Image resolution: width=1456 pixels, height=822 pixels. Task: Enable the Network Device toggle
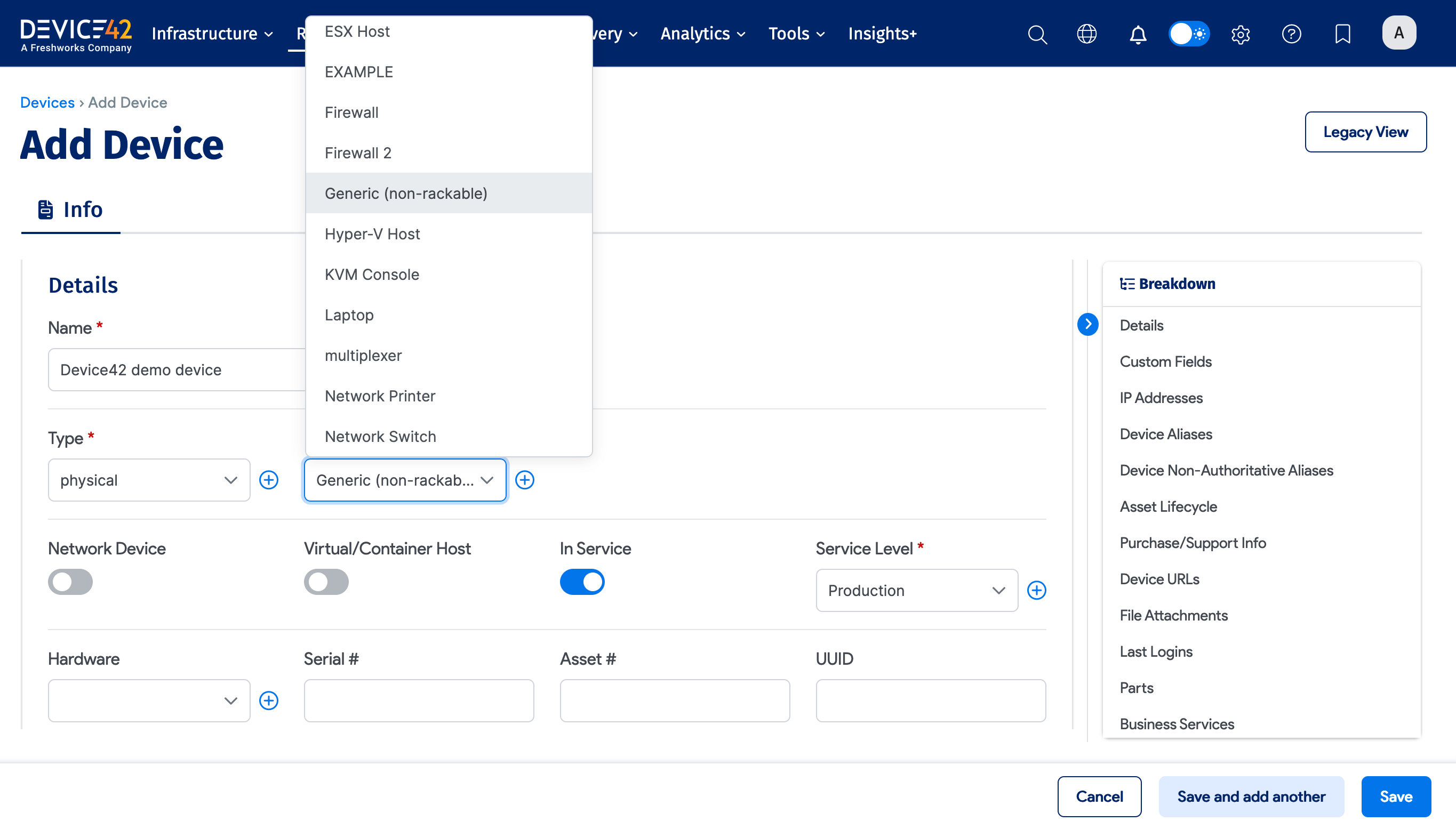tap(70, 582)
